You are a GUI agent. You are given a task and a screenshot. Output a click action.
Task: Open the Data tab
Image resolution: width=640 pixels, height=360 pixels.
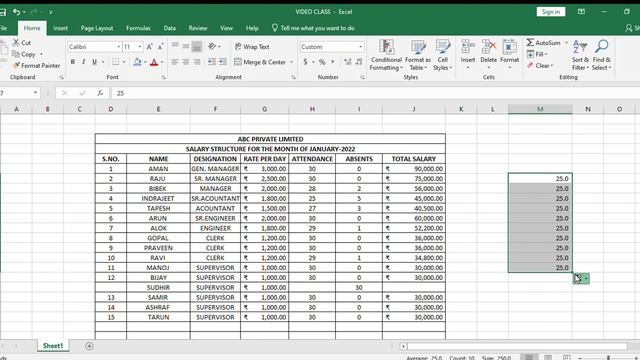coord(169,28)
